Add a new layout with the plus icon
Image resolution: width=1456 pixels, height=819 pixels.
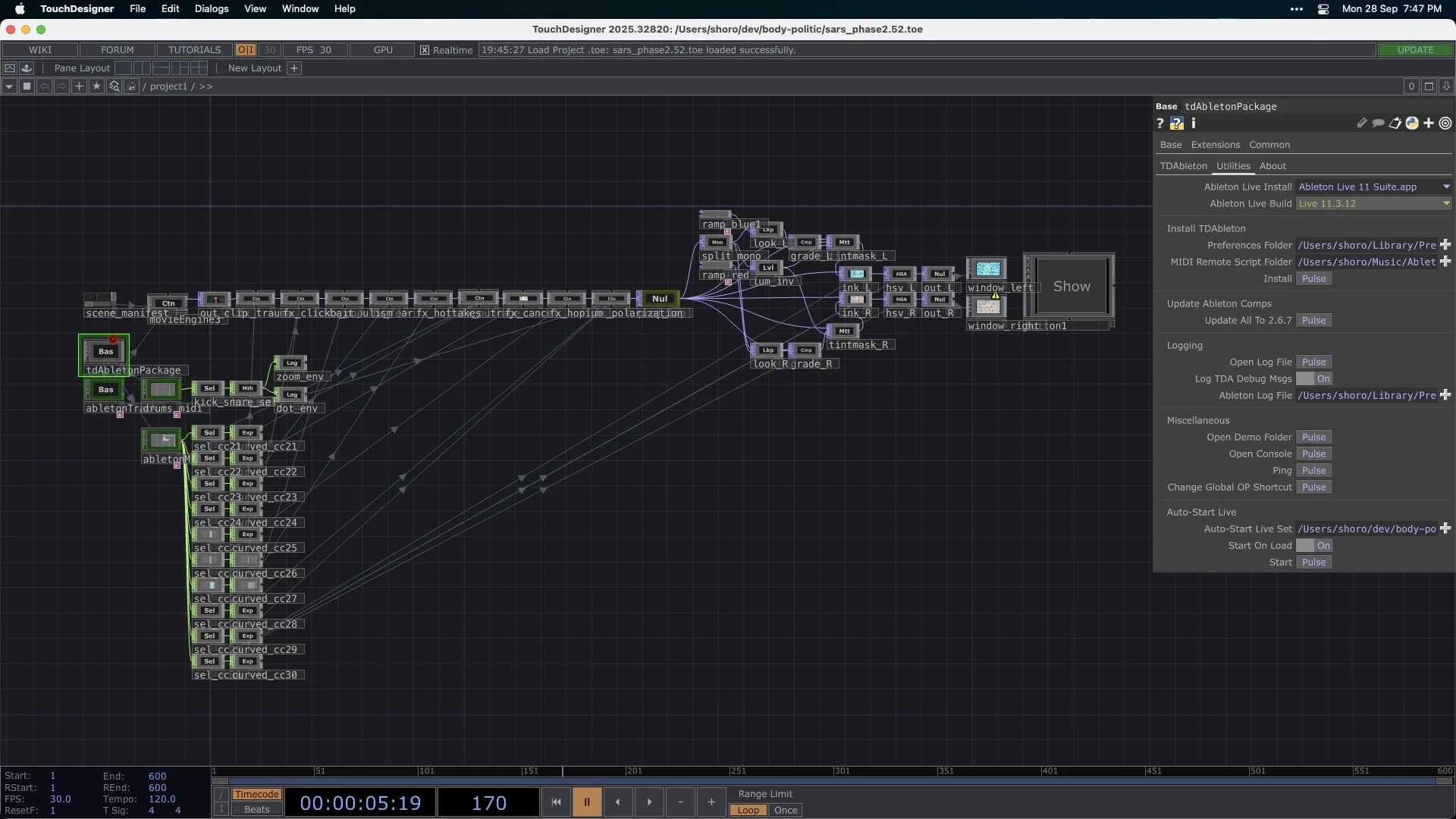pos(294,68)
